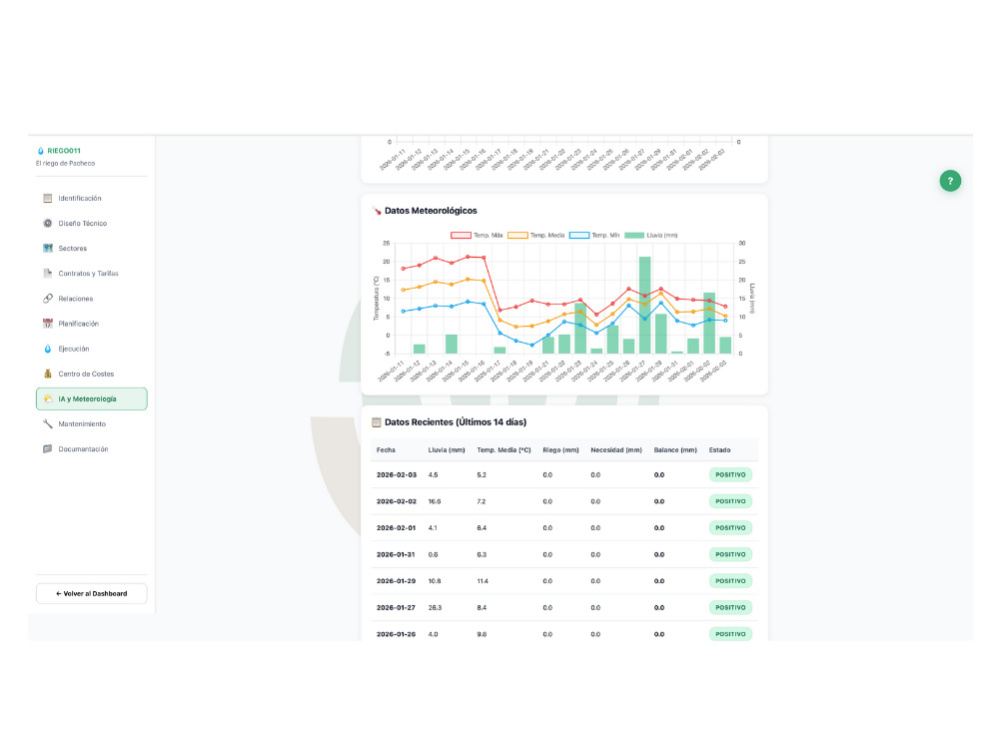The image size is (1000, 750).
Task: Select the 2026-01-27 date cell
Action: tap(395, 608)
